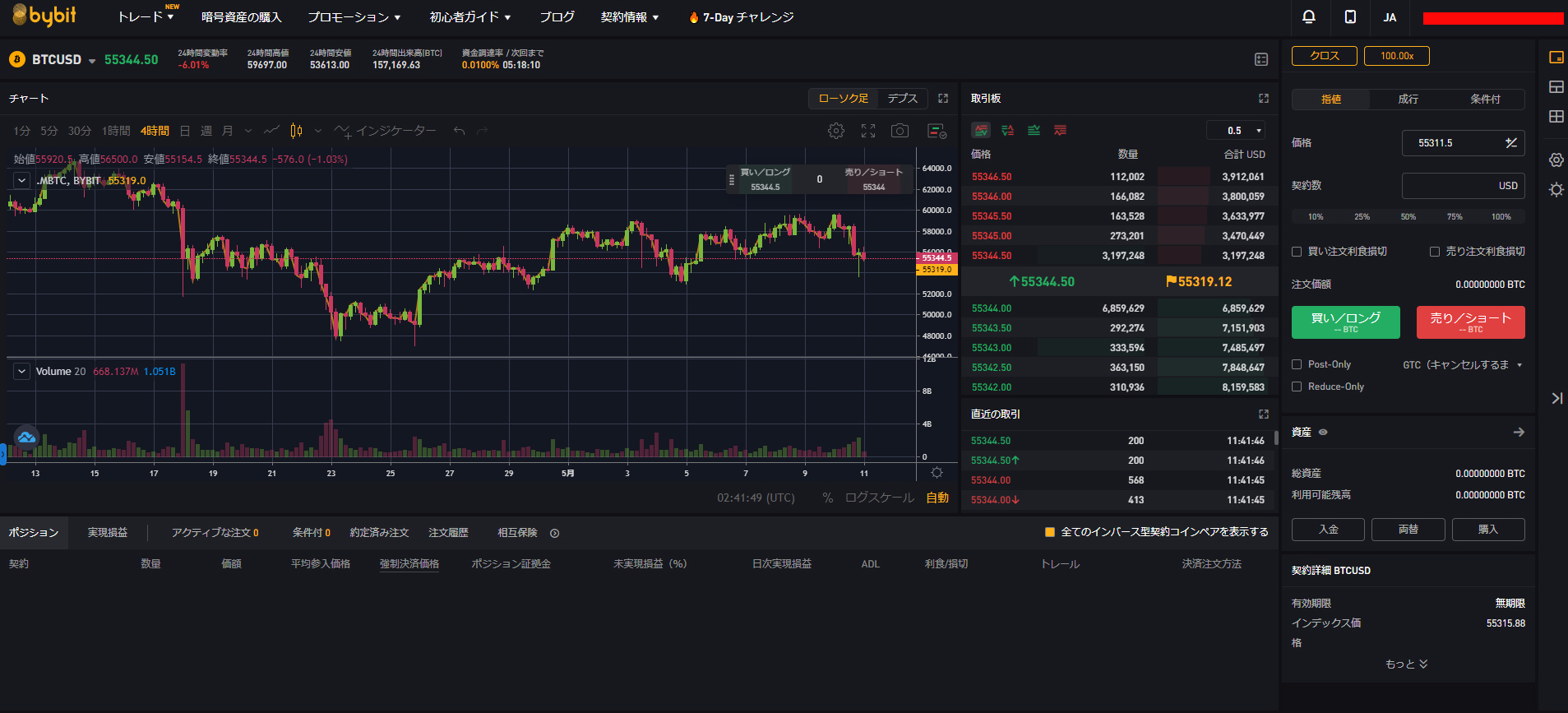The height and width of the screenshot is (713, 1568).
Task: Open the contract info list icon near the funding rate
Action: [1261, 59]
